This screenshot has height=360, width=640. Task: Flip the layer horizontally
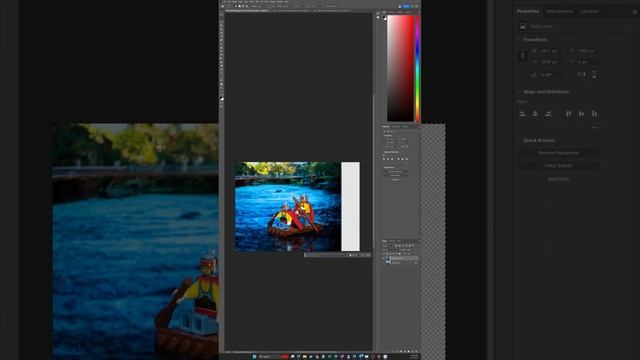(582, 75)
